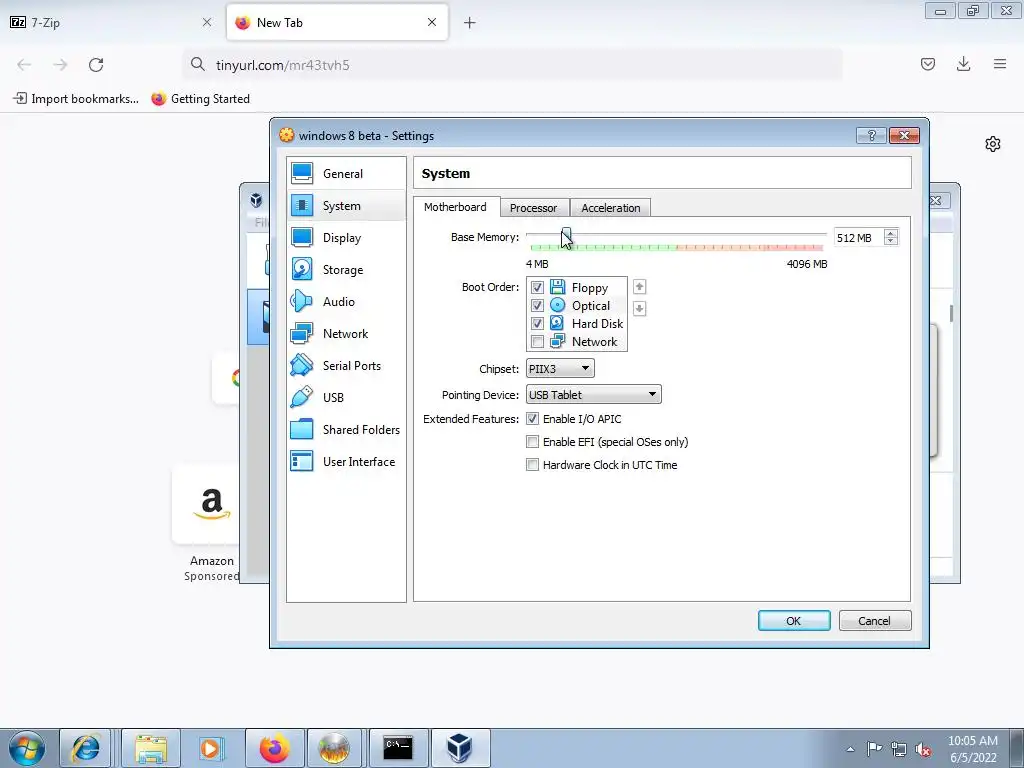Switch to the Acceleration tab
The image size is (1024, 768).
[x=611, y=208]
